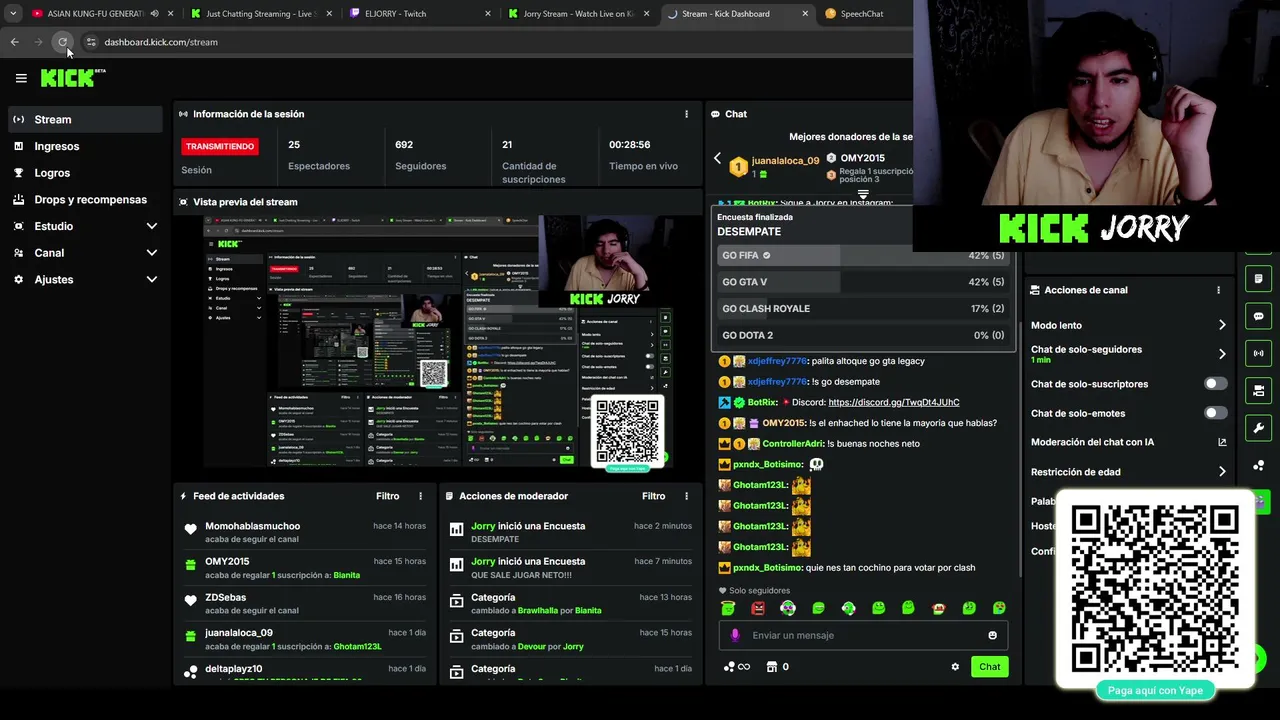Open Filtro in Acciones de moderador
Screen dimensions: 1280x720
point(654,496)
